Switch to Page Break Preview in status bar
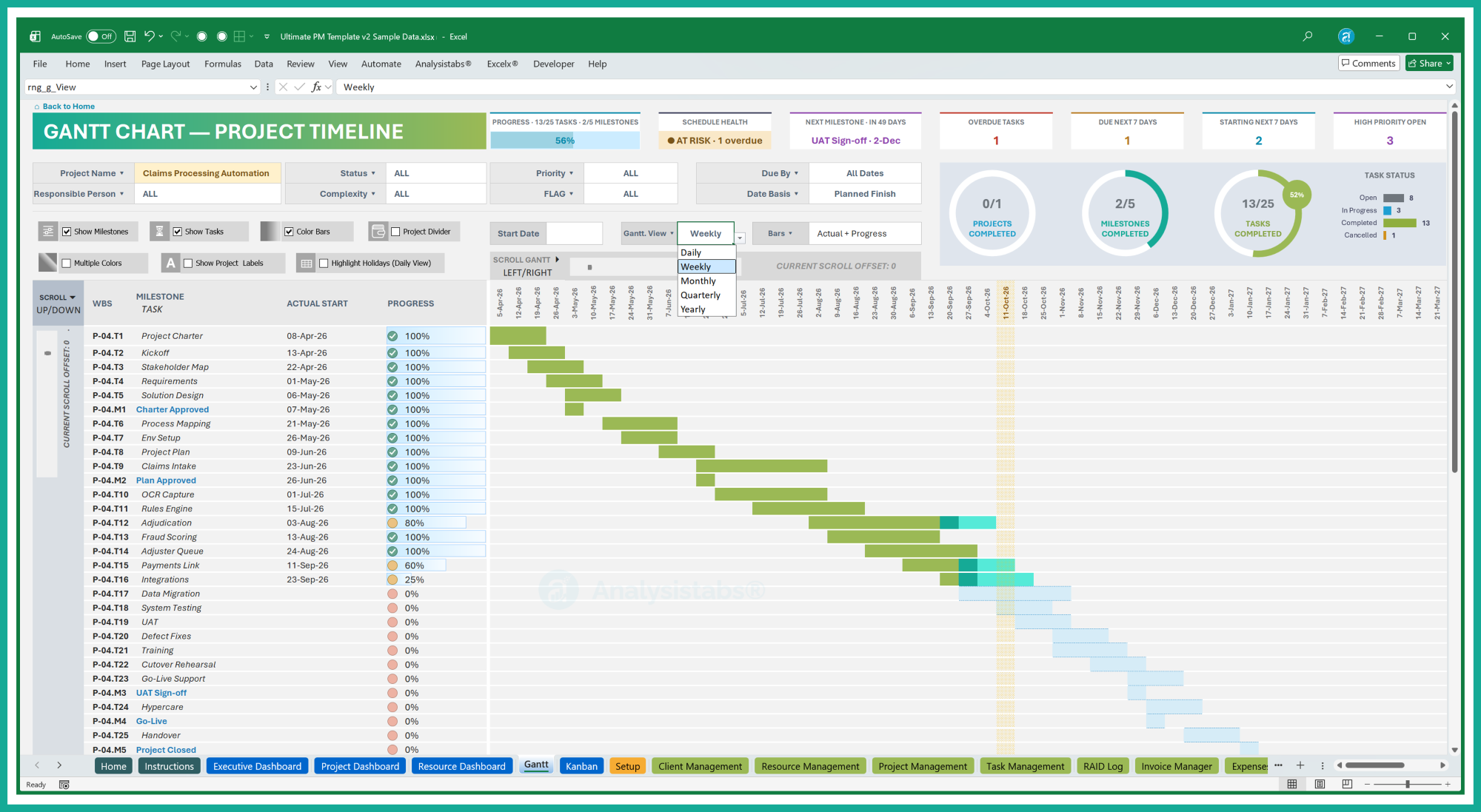The image size is (1481, 812). tap(1347, 785)
